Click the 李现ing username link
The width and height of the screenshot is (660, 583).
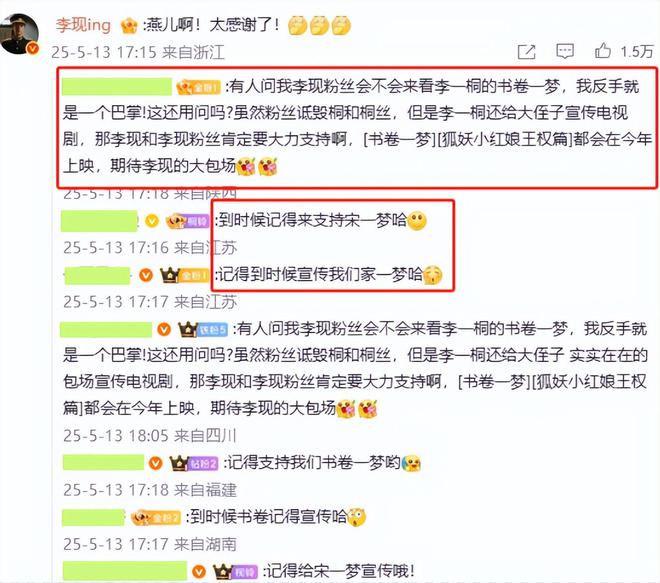[x=83, y=25]
